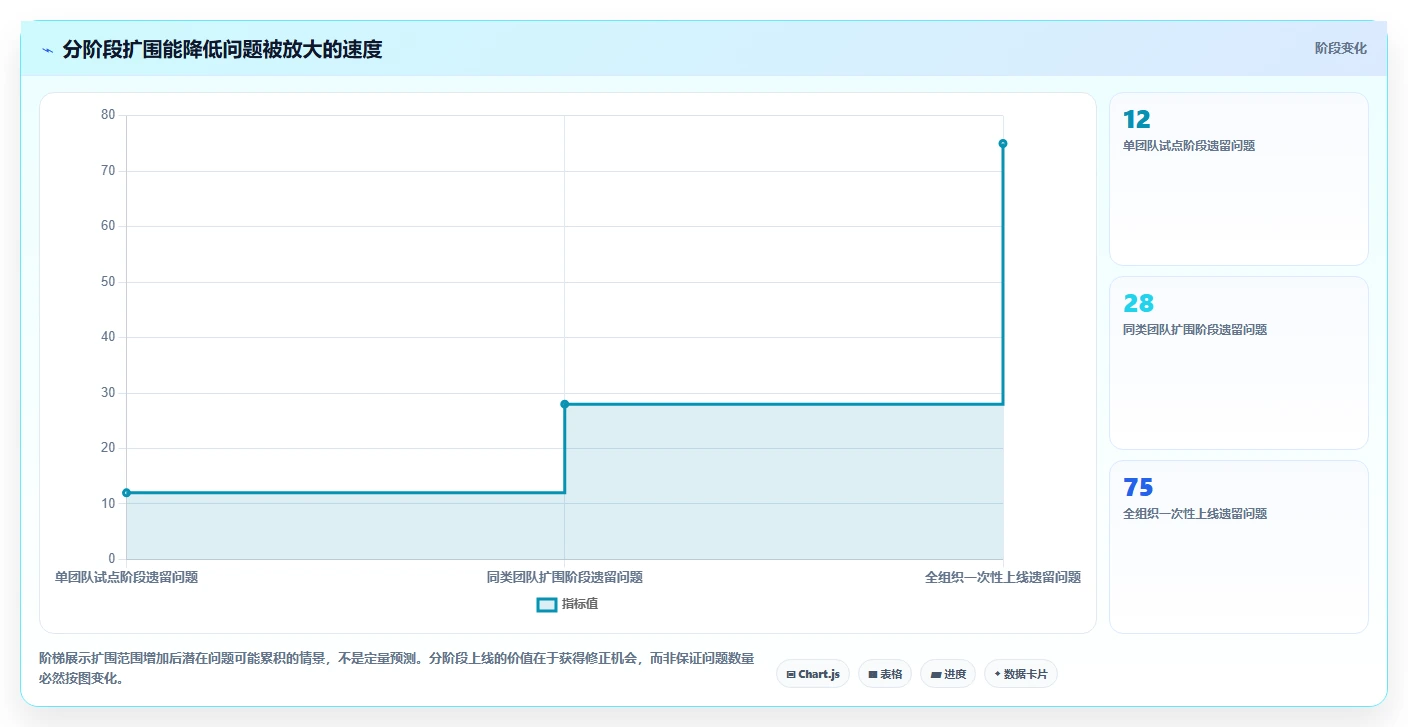The height and width of the screenshot is (727, 1408).
Task: Click the lightning icon beside the title
Action: pyautogui.click(x=48, y=49)
